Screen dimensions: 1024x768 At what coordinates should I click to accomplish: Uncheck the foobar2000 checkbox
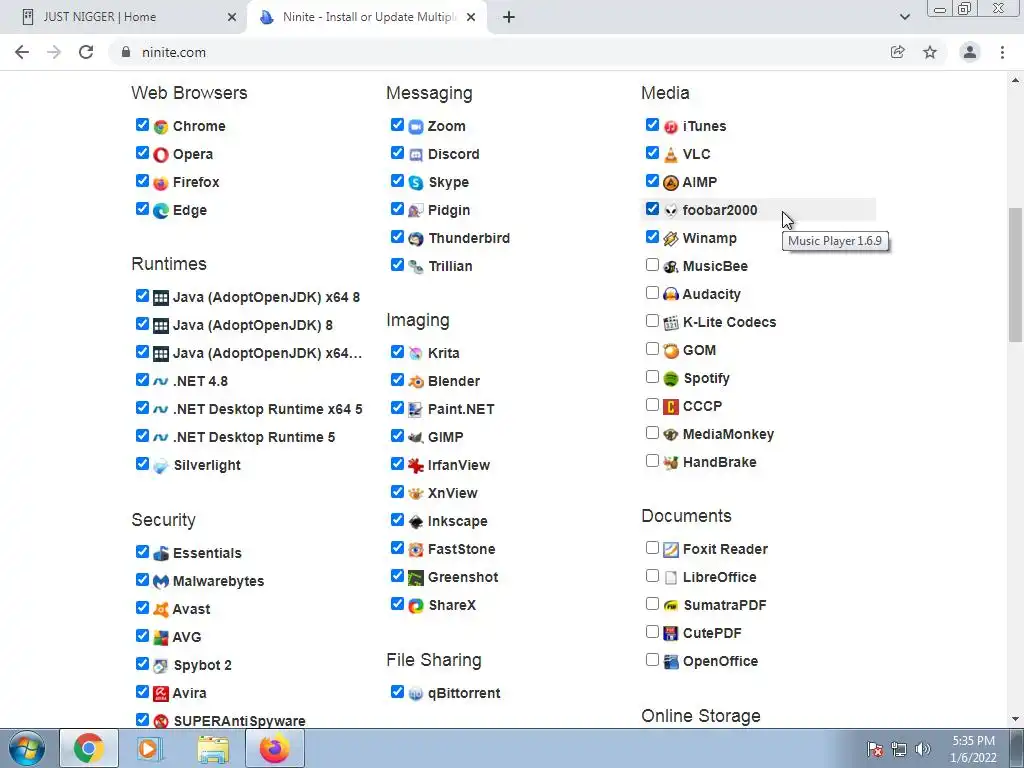(652, 208)
